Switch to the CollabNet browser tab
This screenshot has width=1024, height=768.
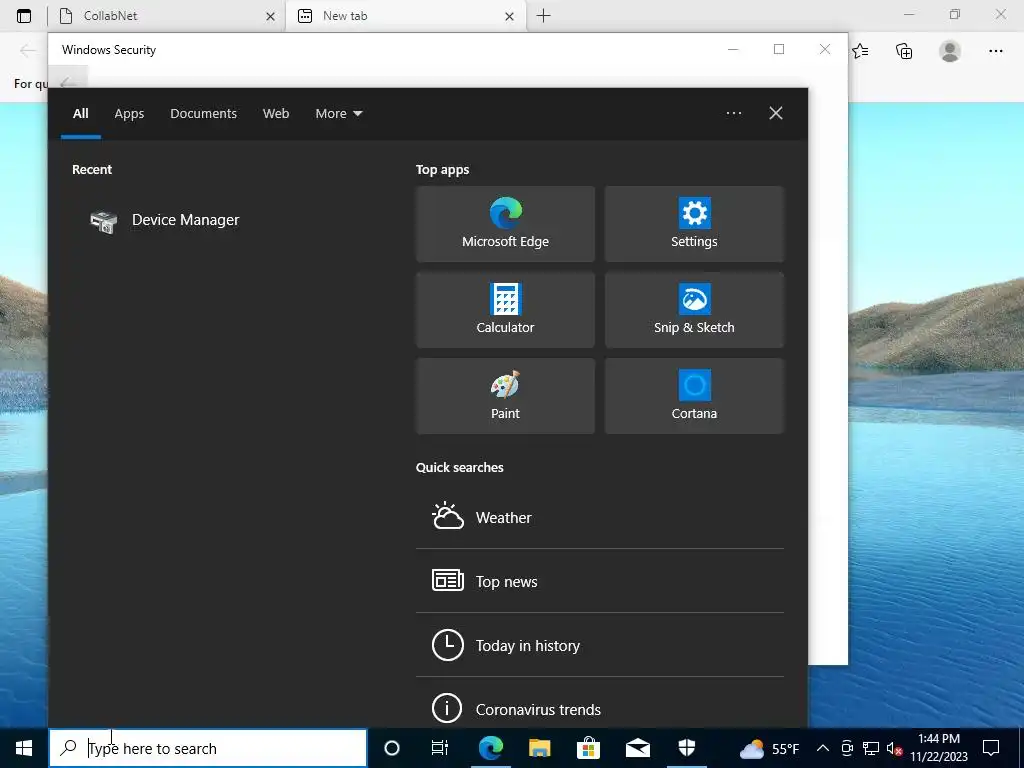167,16
